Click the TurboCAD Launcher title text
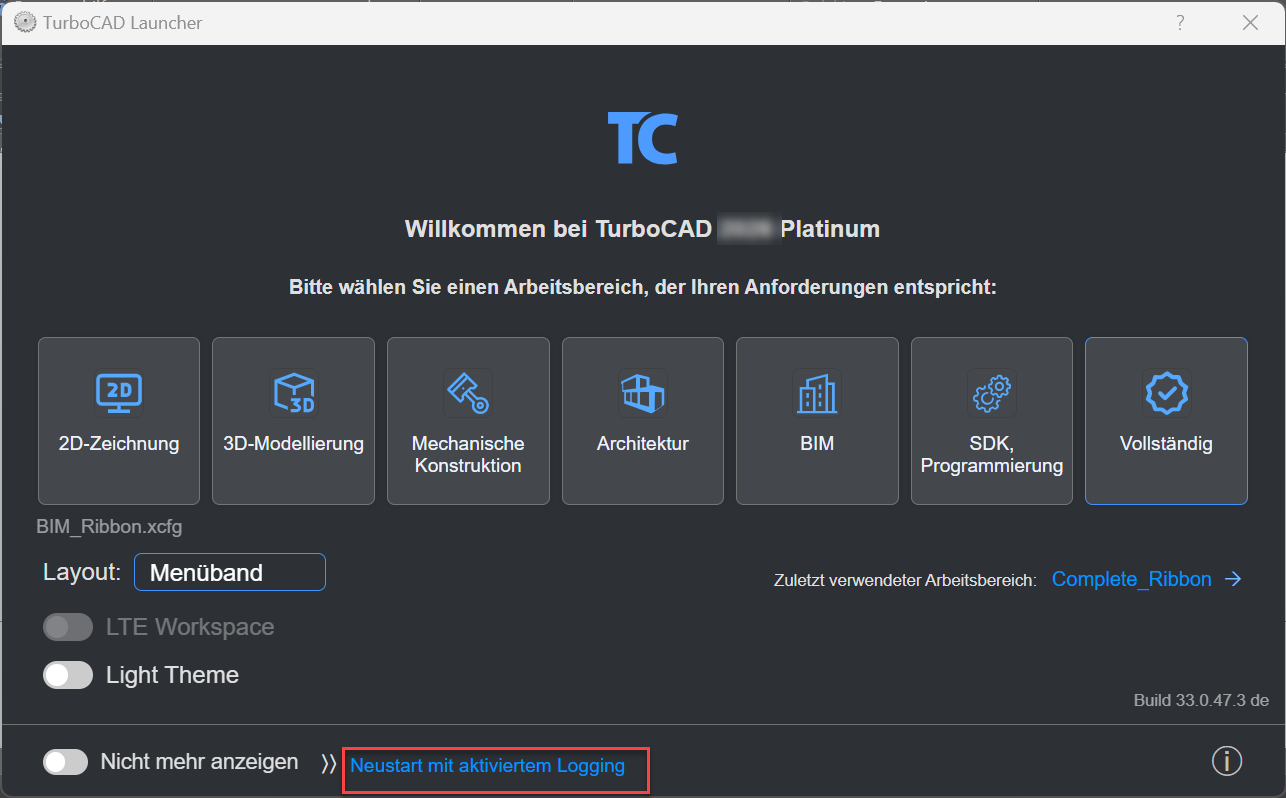 [122, 22]
